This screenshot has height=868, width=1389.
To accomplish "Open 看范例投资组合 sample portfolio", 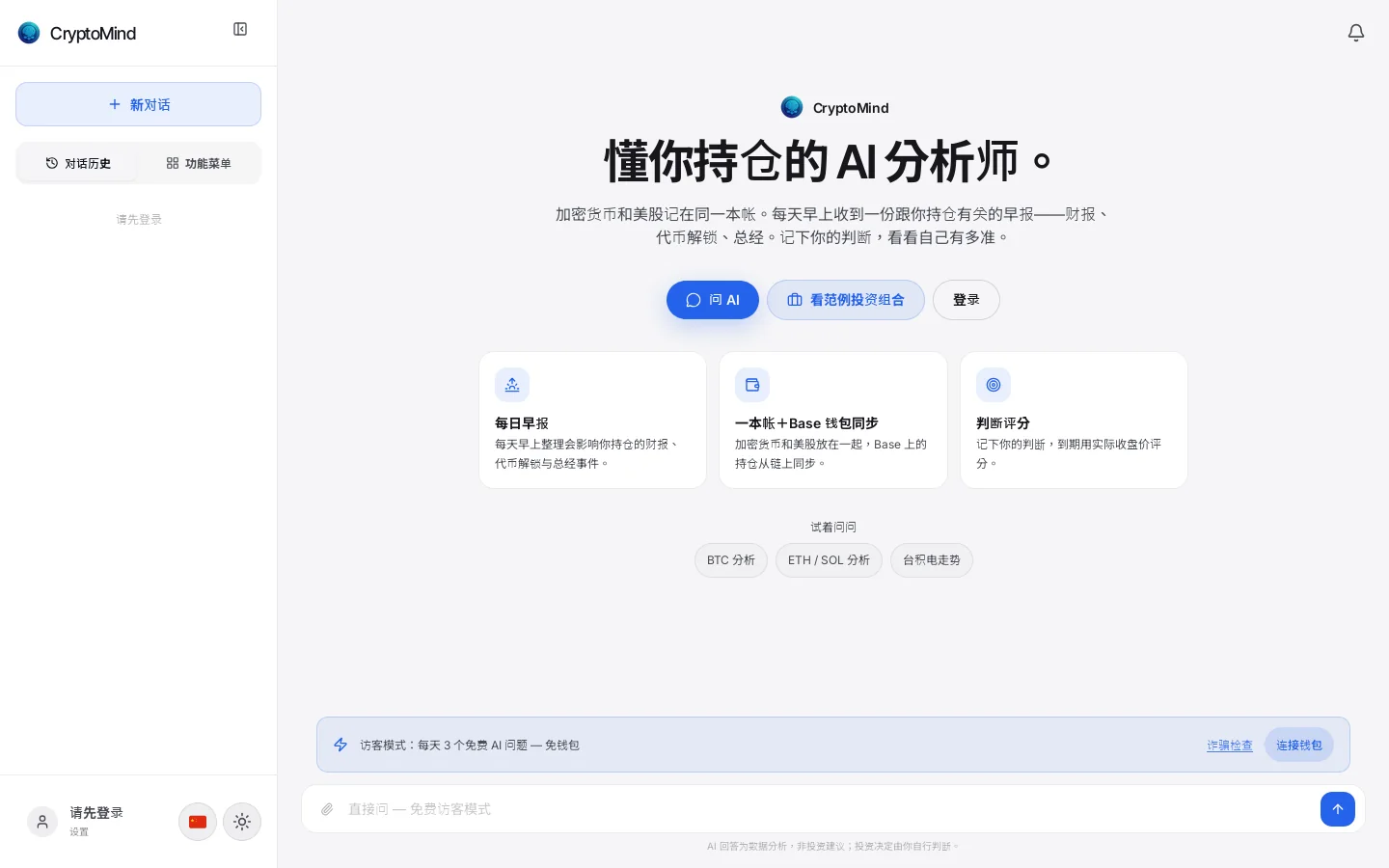I will tap(846, 300).
